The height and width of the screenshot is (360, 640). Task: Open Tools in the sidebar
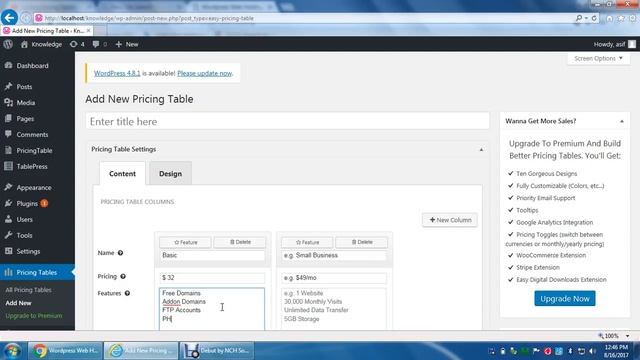tap(24, 236)
